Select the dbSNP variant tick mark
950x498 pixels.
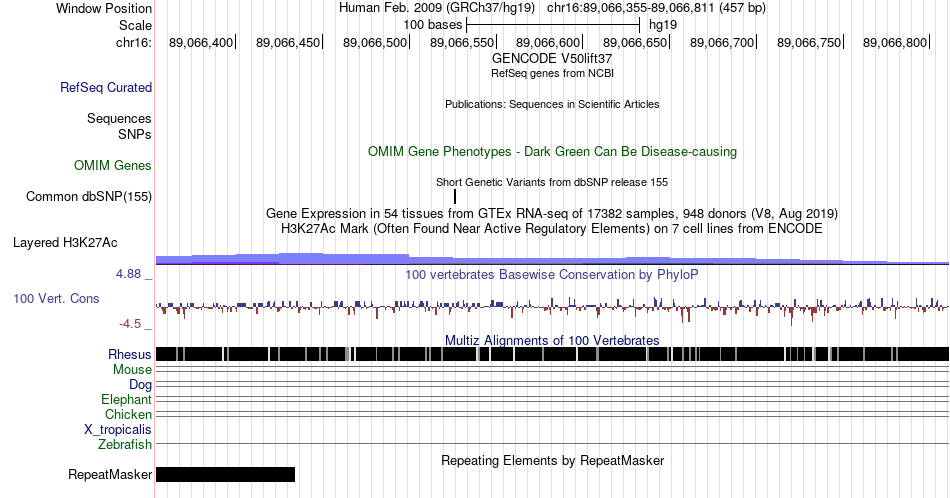coord(455,196)
